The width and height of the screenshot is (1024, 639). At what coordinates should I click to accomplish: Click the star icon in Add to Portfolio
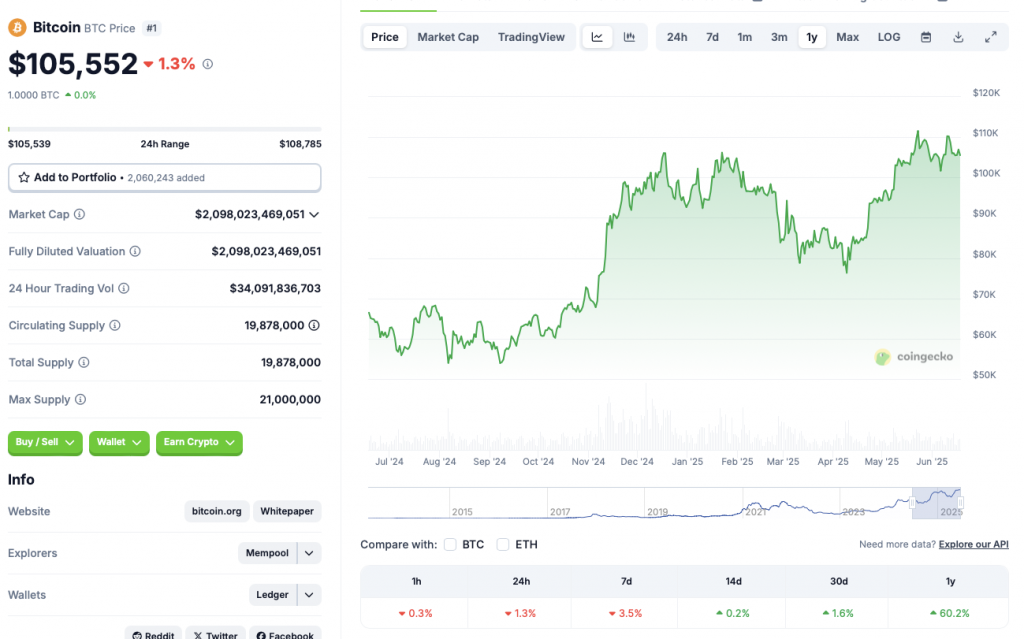(24, 177)
